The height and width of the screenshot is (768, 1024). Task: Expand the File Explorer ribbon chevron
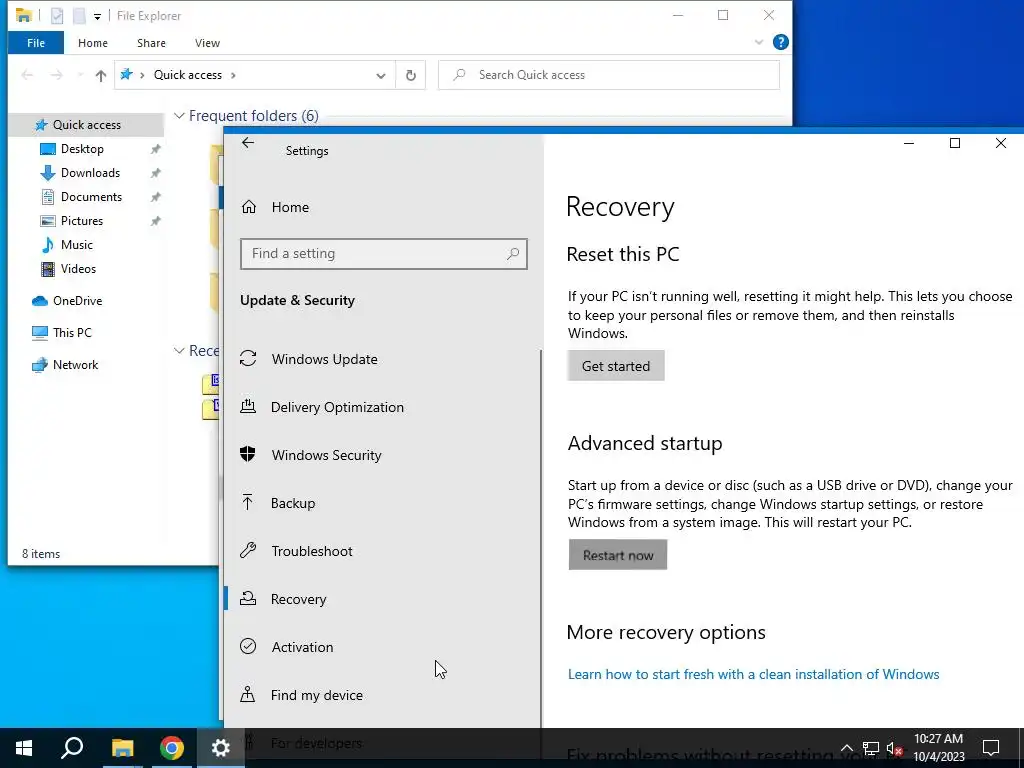click(759, 42)
